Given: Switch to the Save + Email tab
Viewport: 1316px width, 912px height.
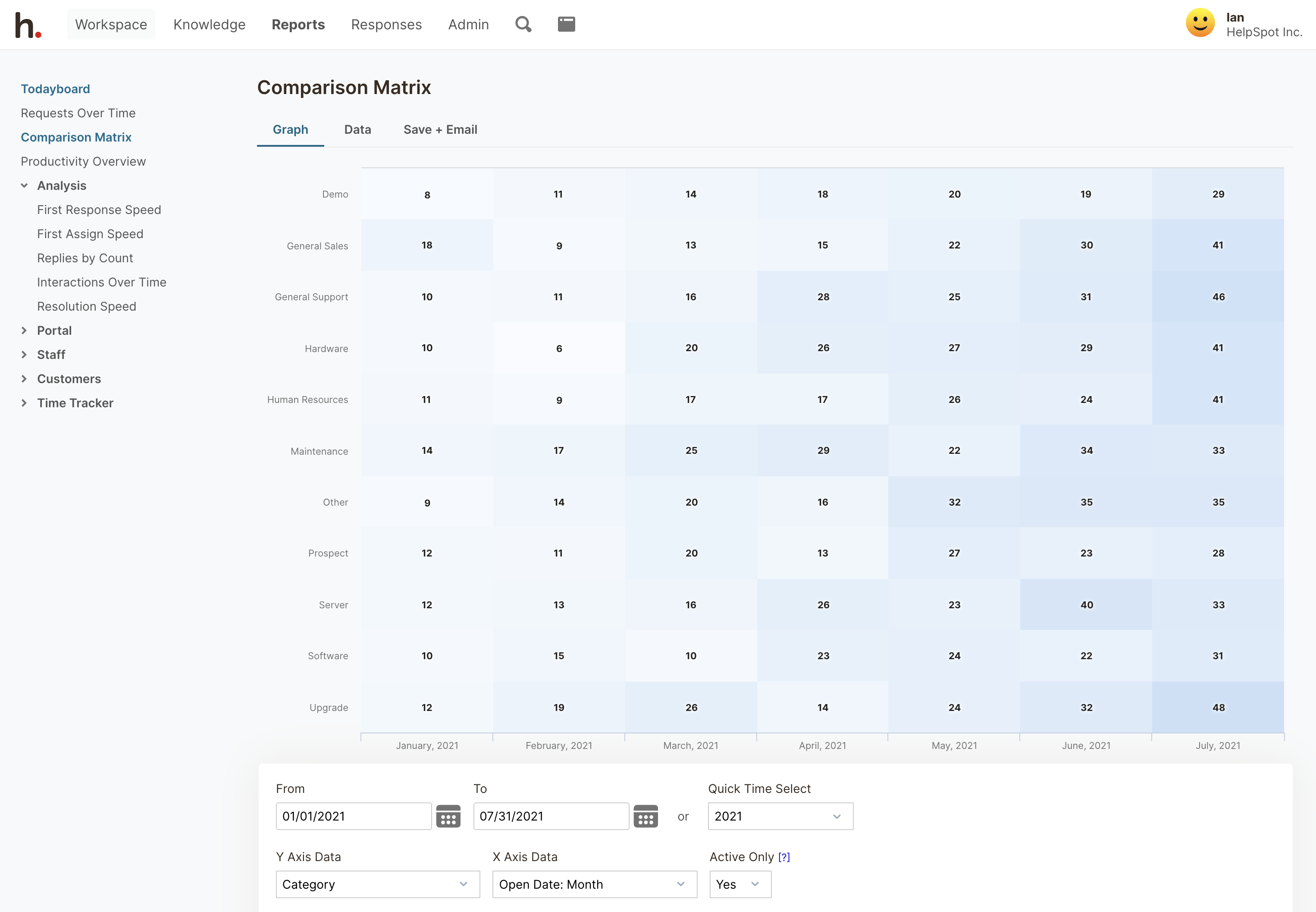Looking at the screenshot, I should [440, 130].
